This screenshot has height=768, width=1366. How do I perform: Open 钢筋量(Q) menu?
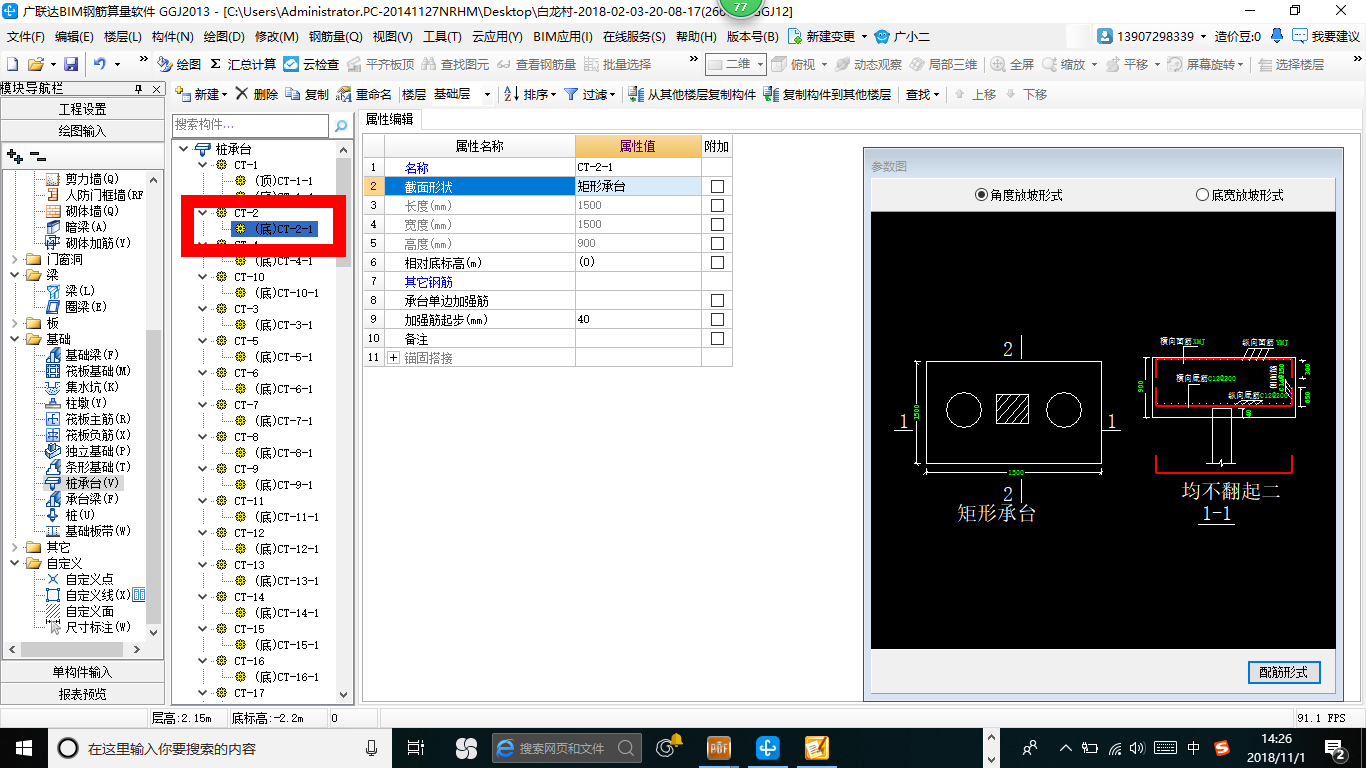[x=335, y=36]
